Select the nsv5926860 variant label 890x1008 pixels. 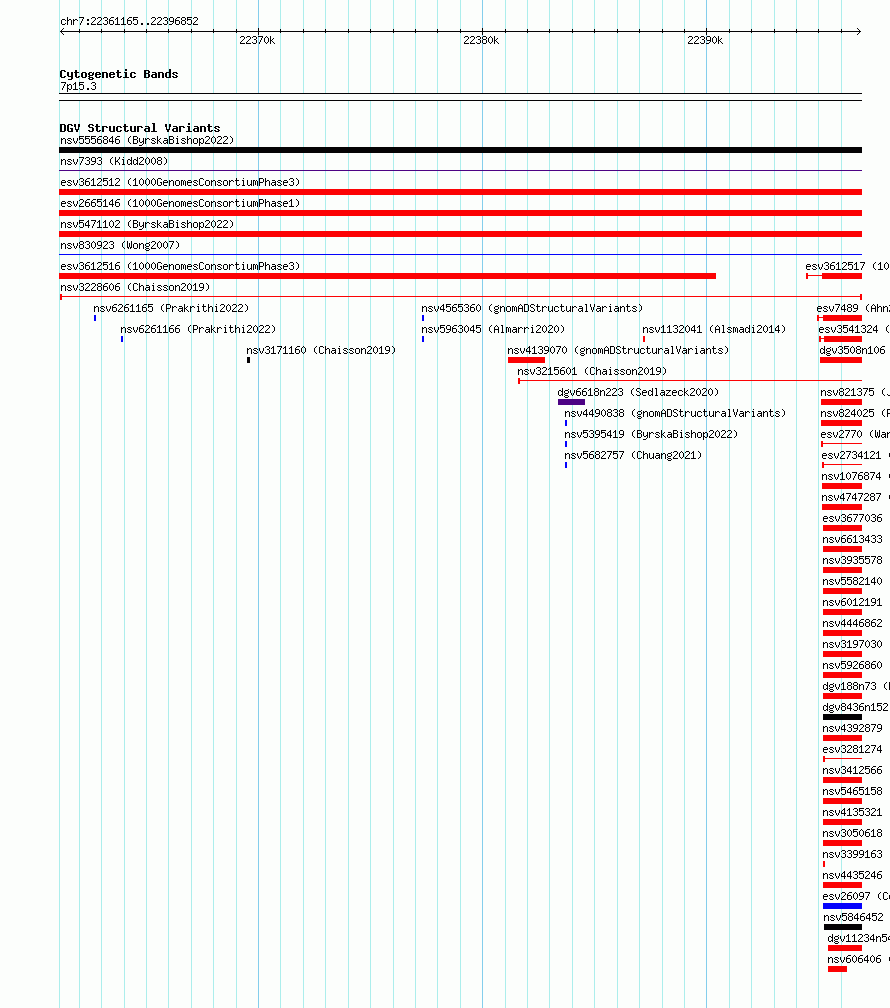coord(852,665)
